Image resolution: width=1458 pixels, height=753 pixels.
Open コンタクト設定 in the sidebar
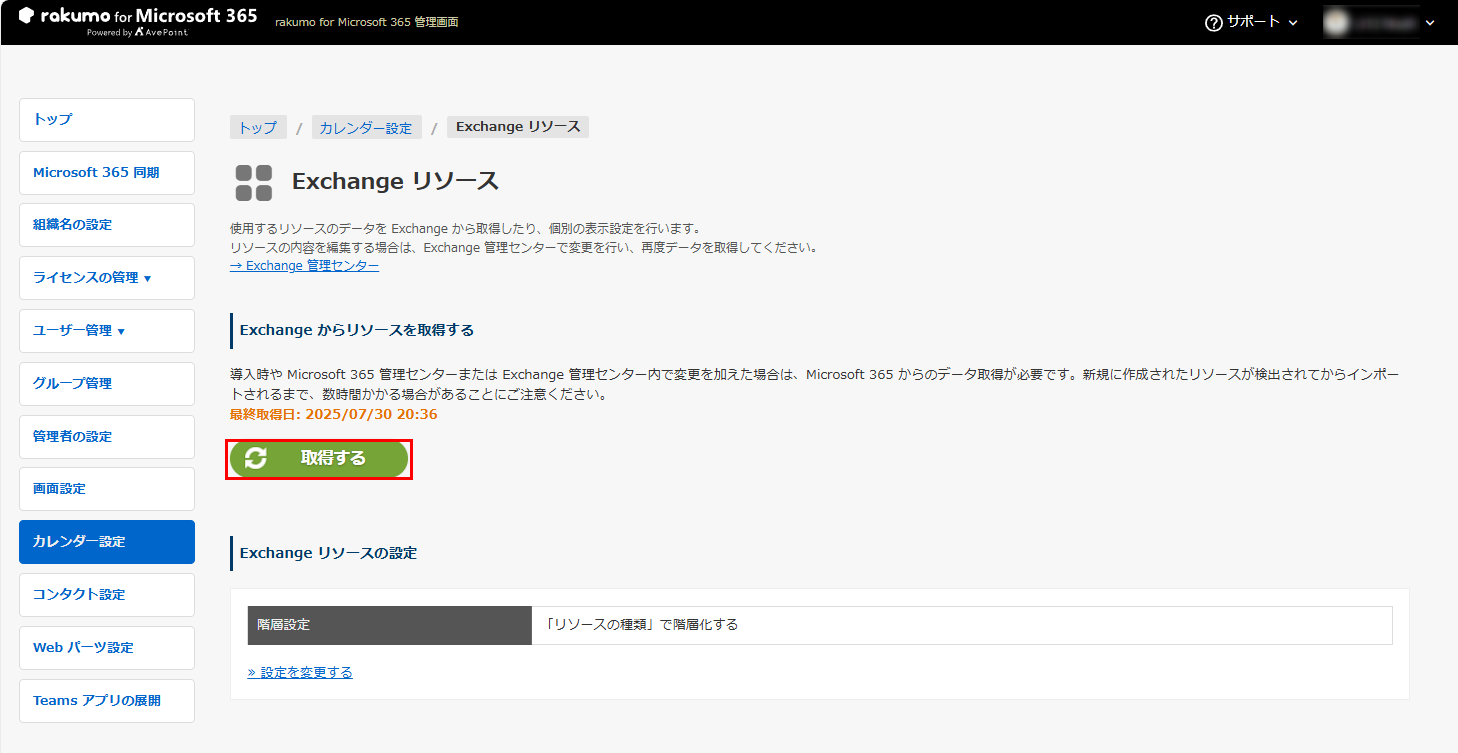coord(107,595)
